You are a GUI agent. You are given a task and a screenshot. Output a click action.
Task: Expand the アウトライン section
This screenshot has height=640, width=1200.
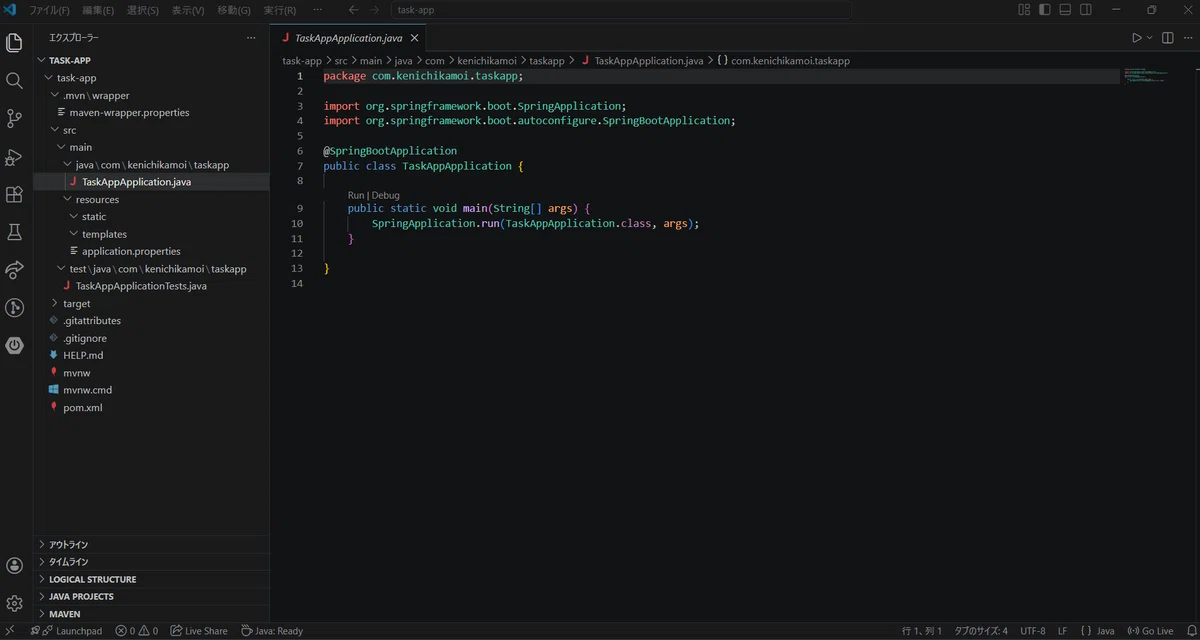150,545
